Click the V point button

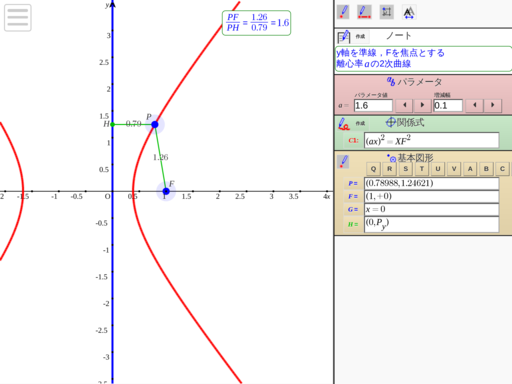click(x=454, y=169)
